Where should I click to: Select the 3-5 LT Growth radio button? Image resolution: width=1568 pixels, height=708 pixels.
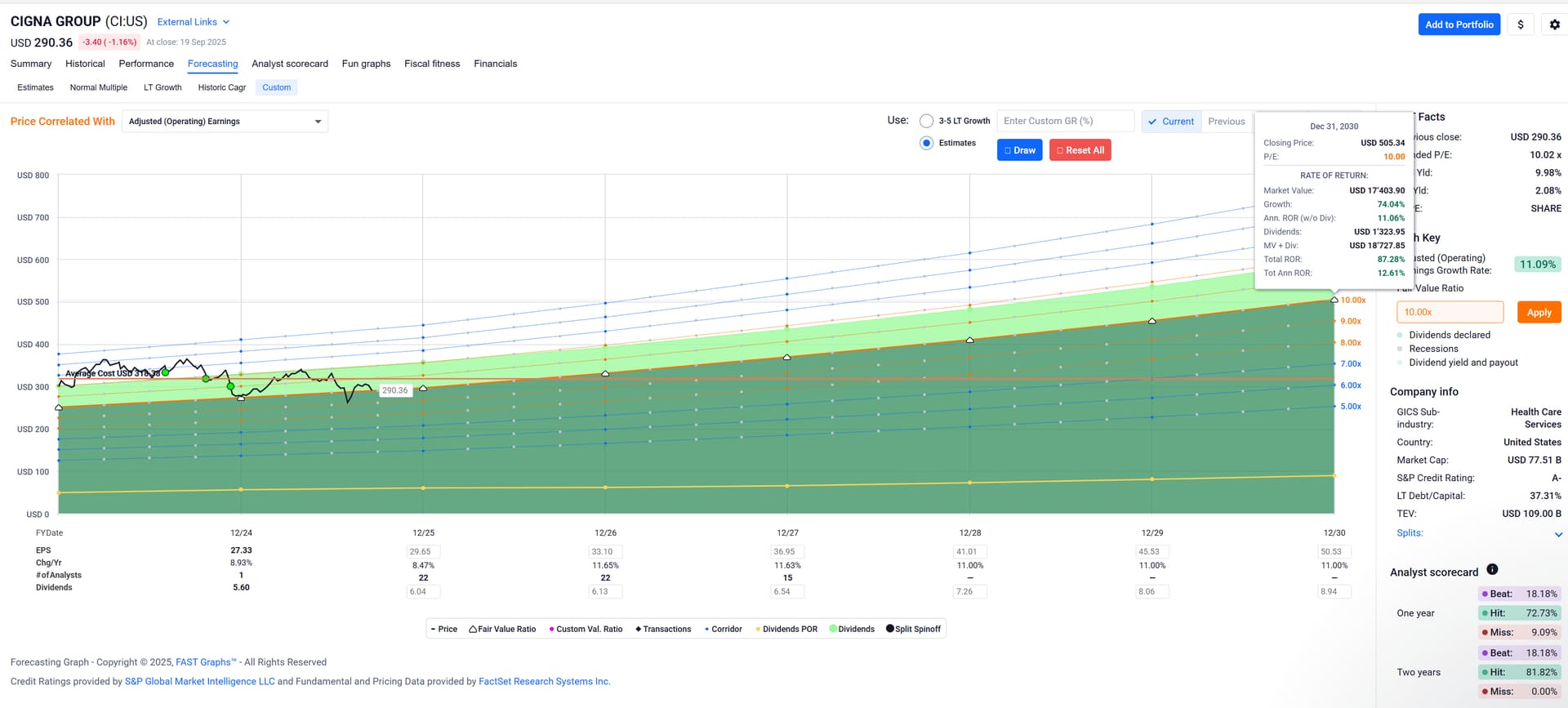click(x=926, y=121)
